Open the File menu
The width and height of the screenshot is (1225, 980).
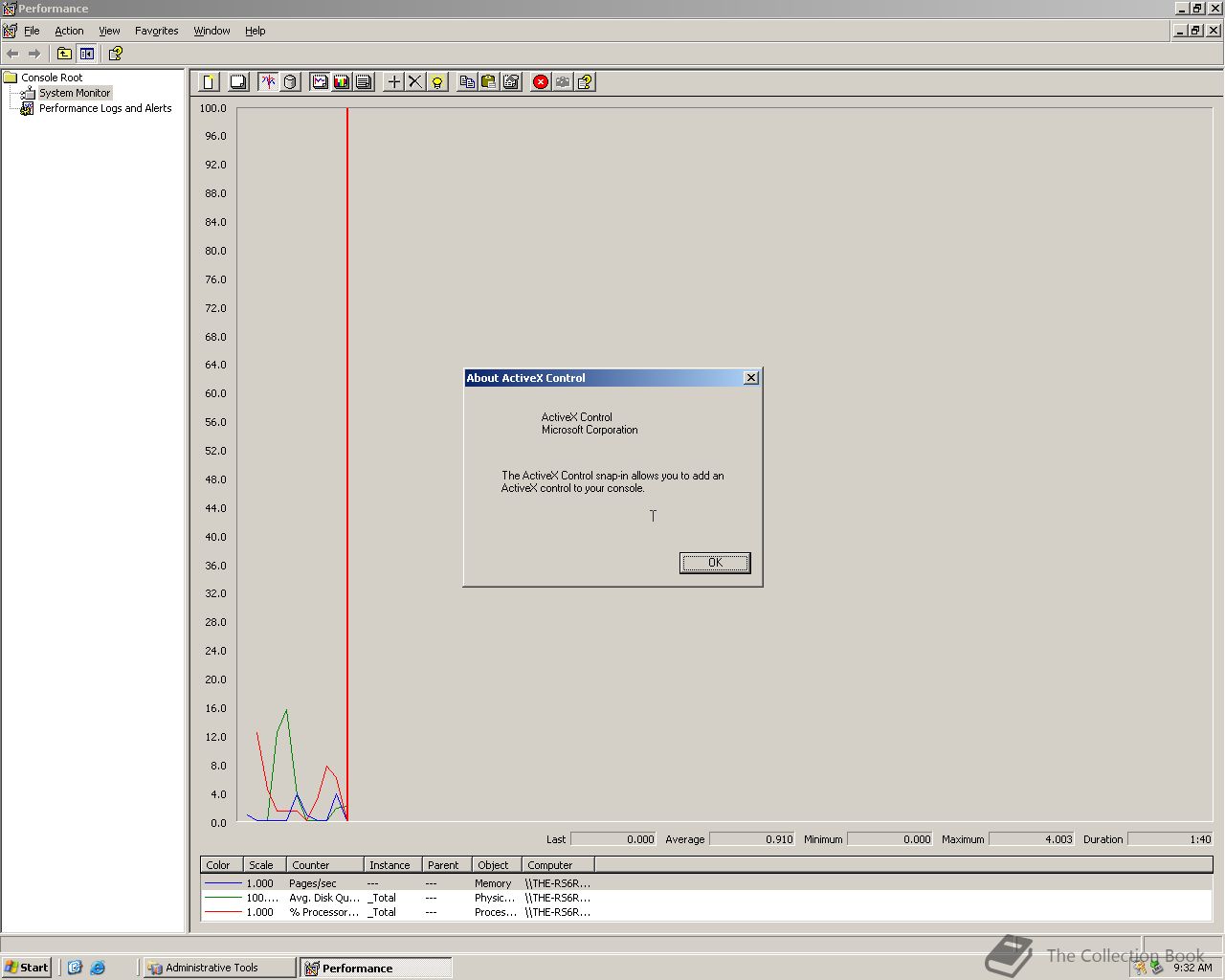pos(32,31)
